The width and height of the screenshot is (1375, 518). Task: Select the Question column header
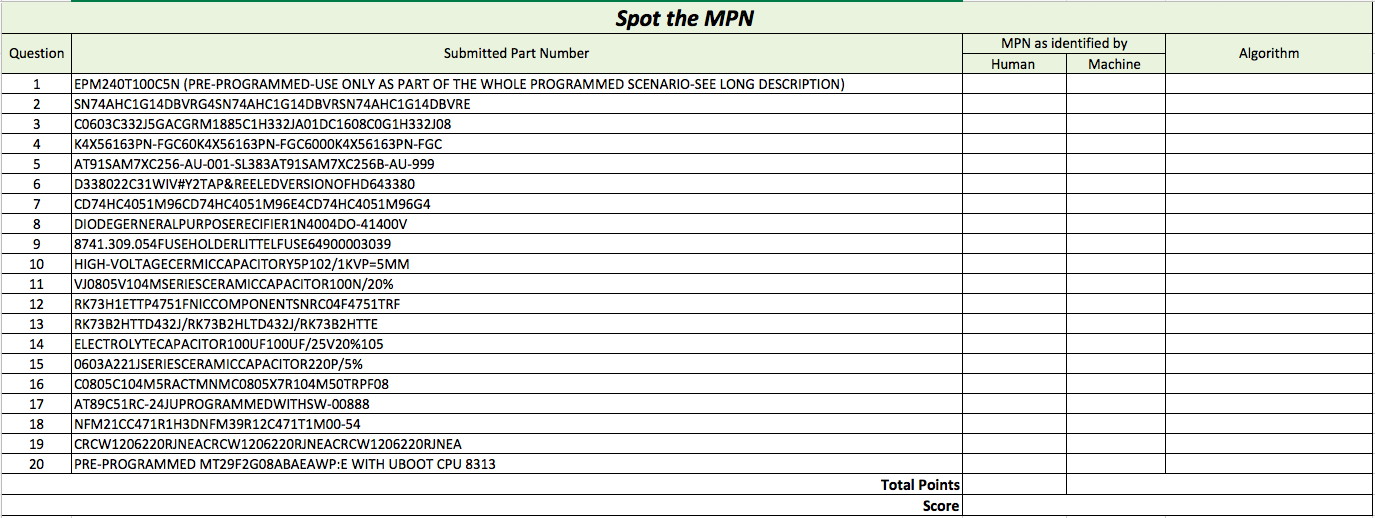(x=36, y=54)
